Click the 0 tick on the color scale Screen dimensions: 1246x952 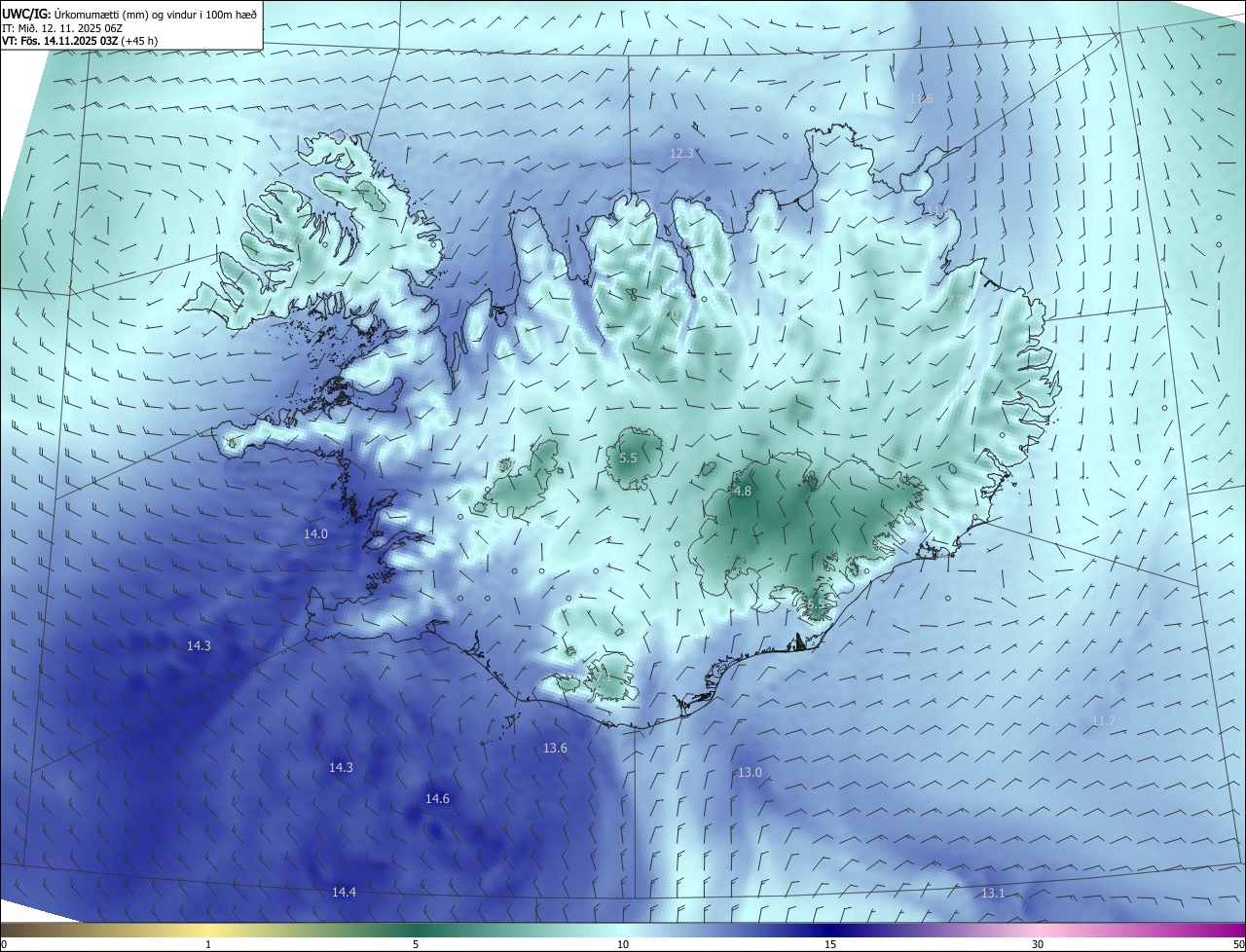[4, 944]
